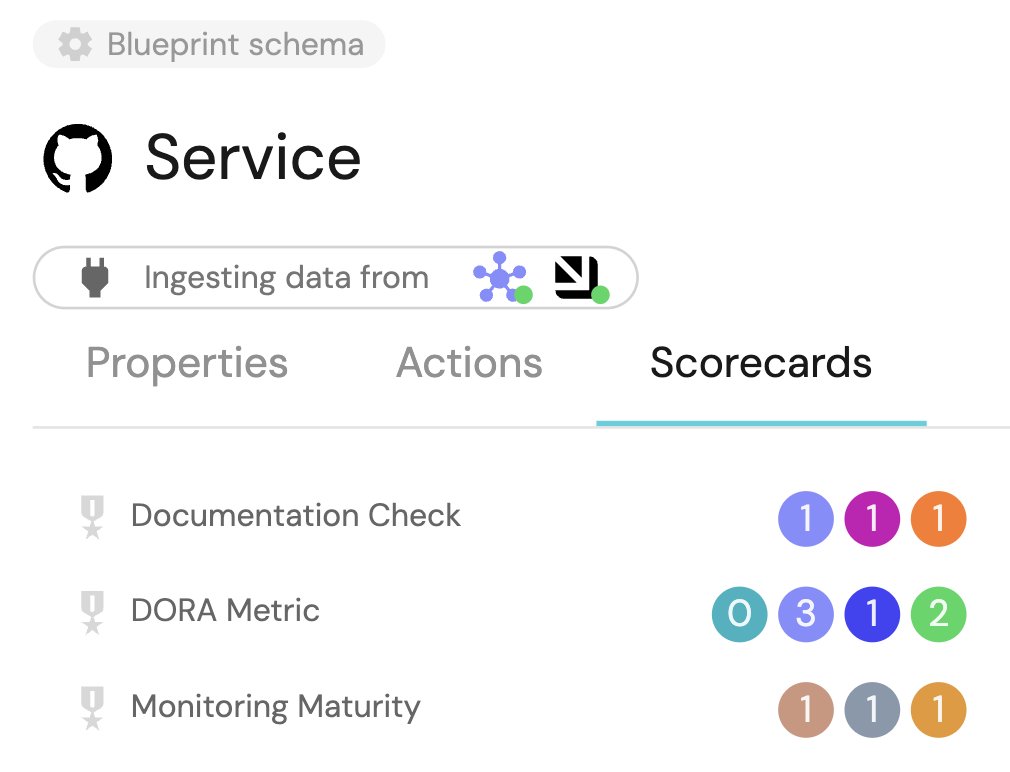Click the purple network integration icon
Viewport: 1010px width, 772px height.
(x=500, y=277)
